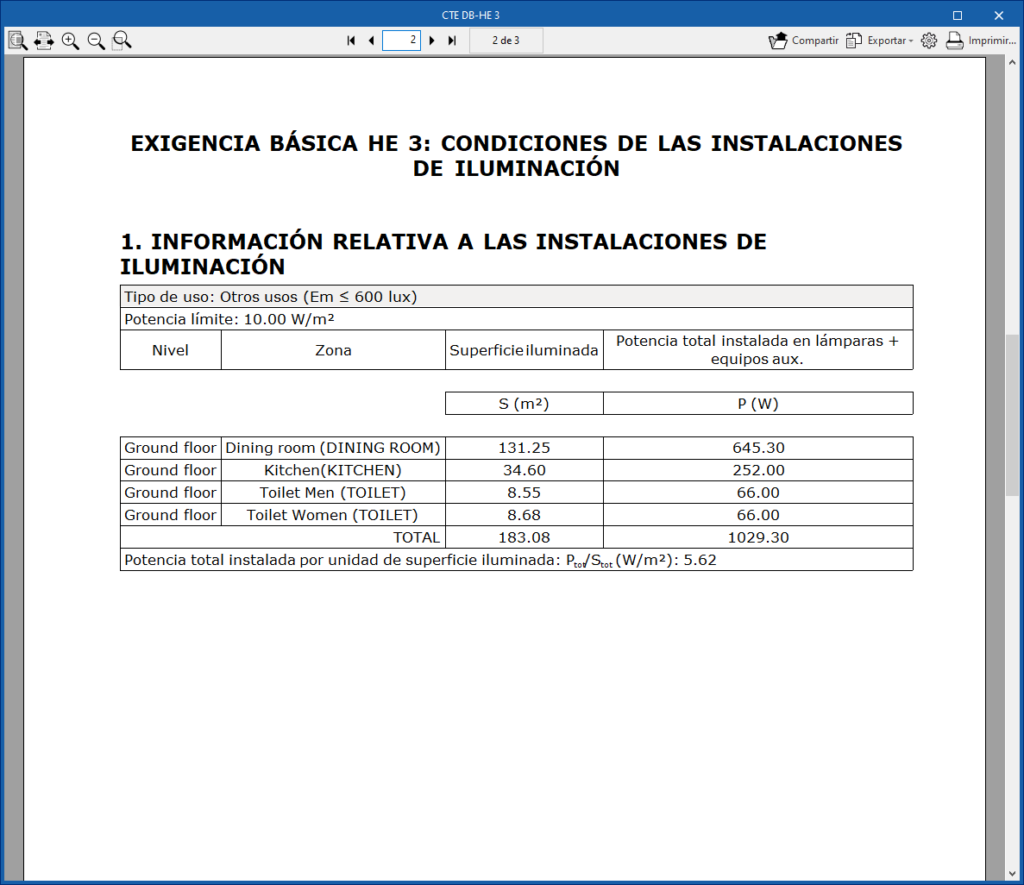Click the zoom in magnifier icon
Screen dimensions: 1024x885
pyautogui.click(x=70, y=40)
